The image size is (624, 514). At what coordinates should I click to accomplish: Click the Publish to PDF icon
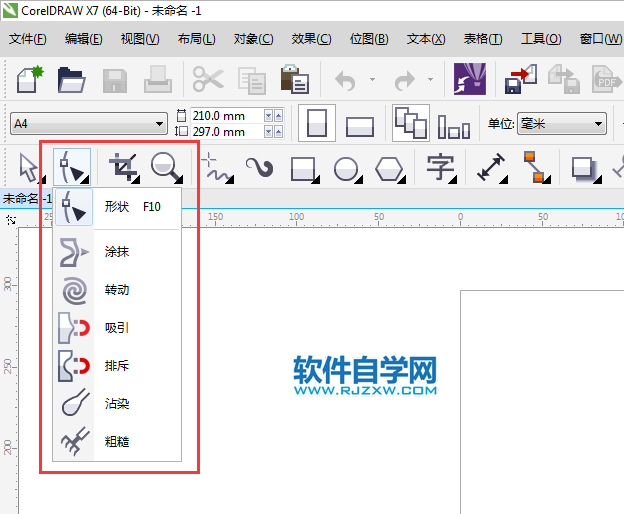click(x=606, y=79)
